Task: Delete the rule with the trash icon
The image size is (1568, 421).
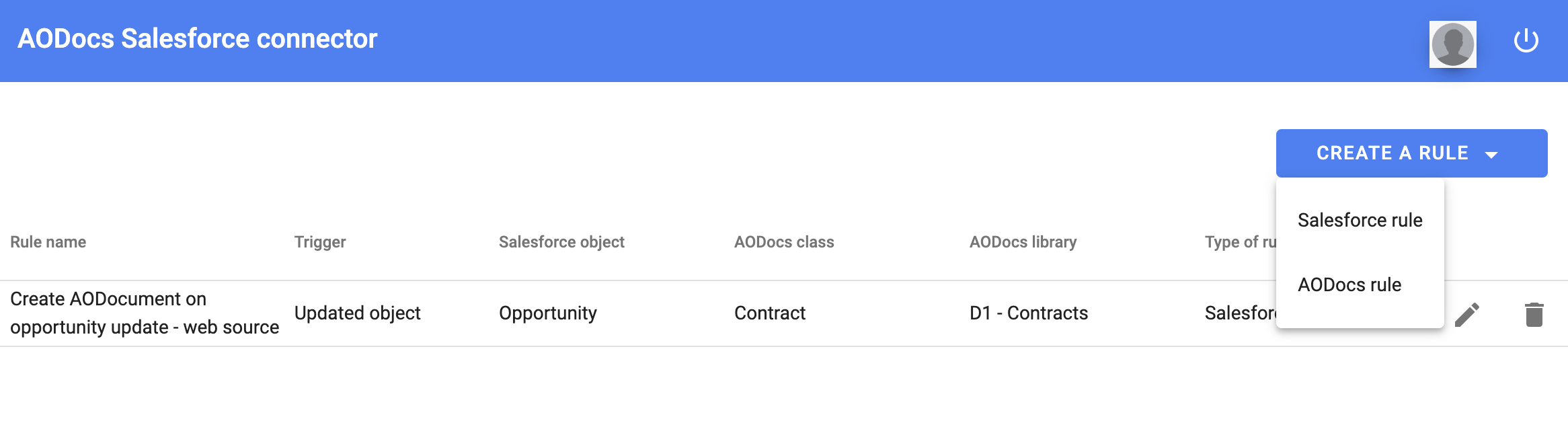Action: tap(1534, 314)
